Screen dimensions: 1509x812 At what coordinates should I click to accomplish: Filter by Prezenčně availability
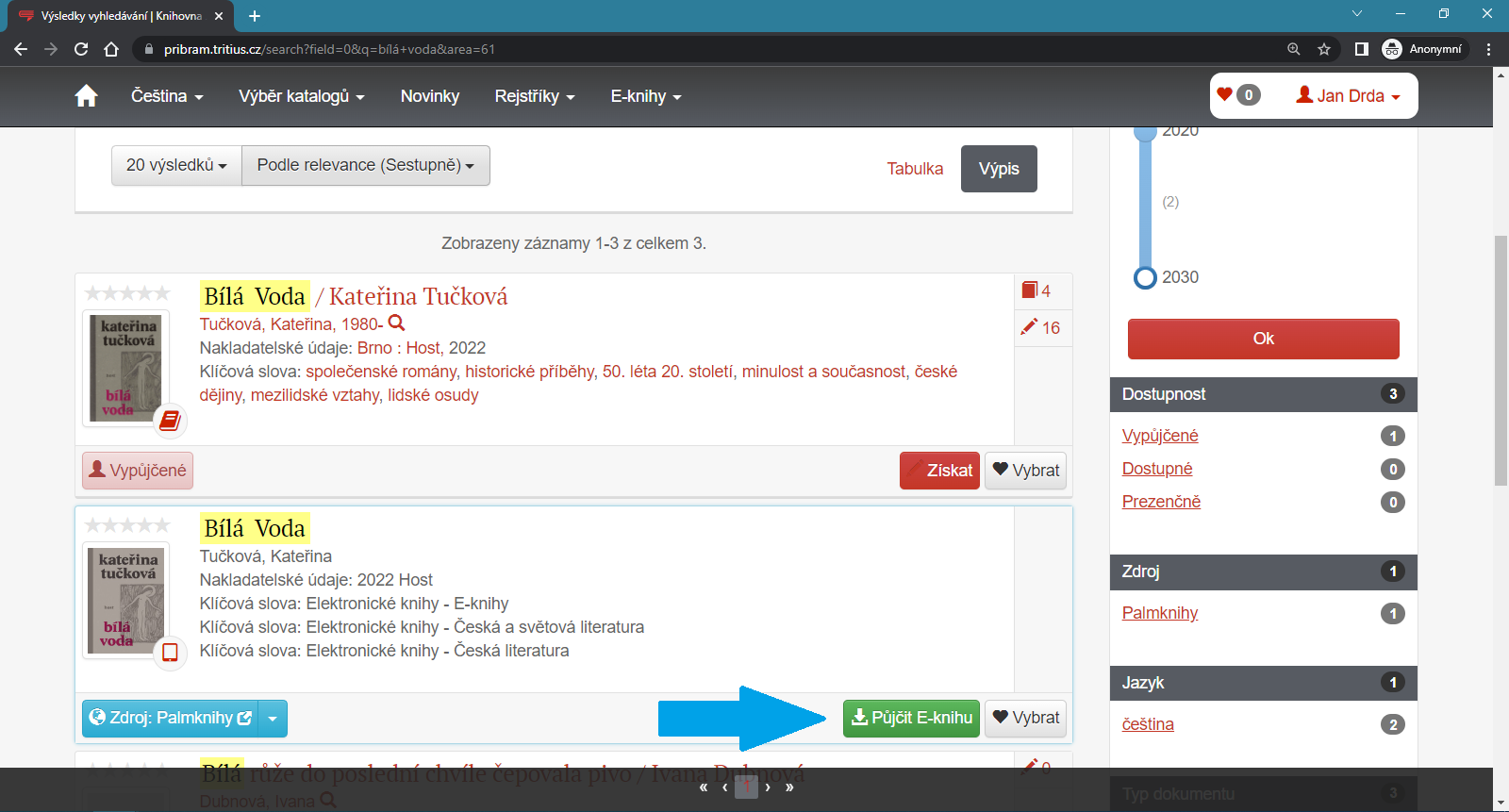click(x=1161, y=502)
